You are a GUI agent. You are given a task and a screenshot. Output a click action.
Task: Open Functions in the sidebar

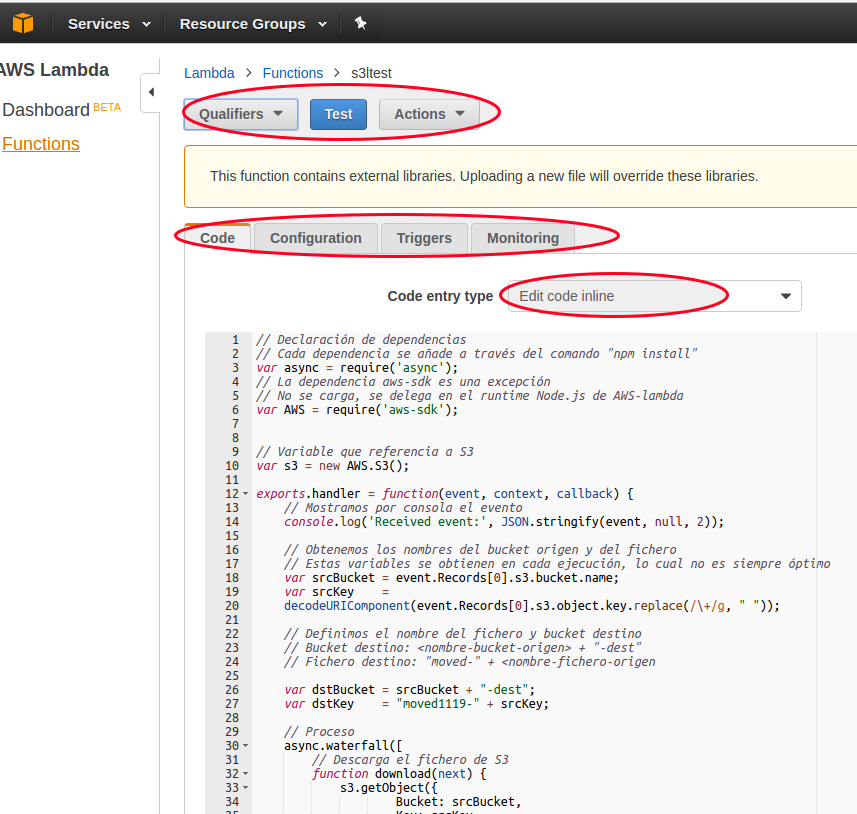(41, 144)
